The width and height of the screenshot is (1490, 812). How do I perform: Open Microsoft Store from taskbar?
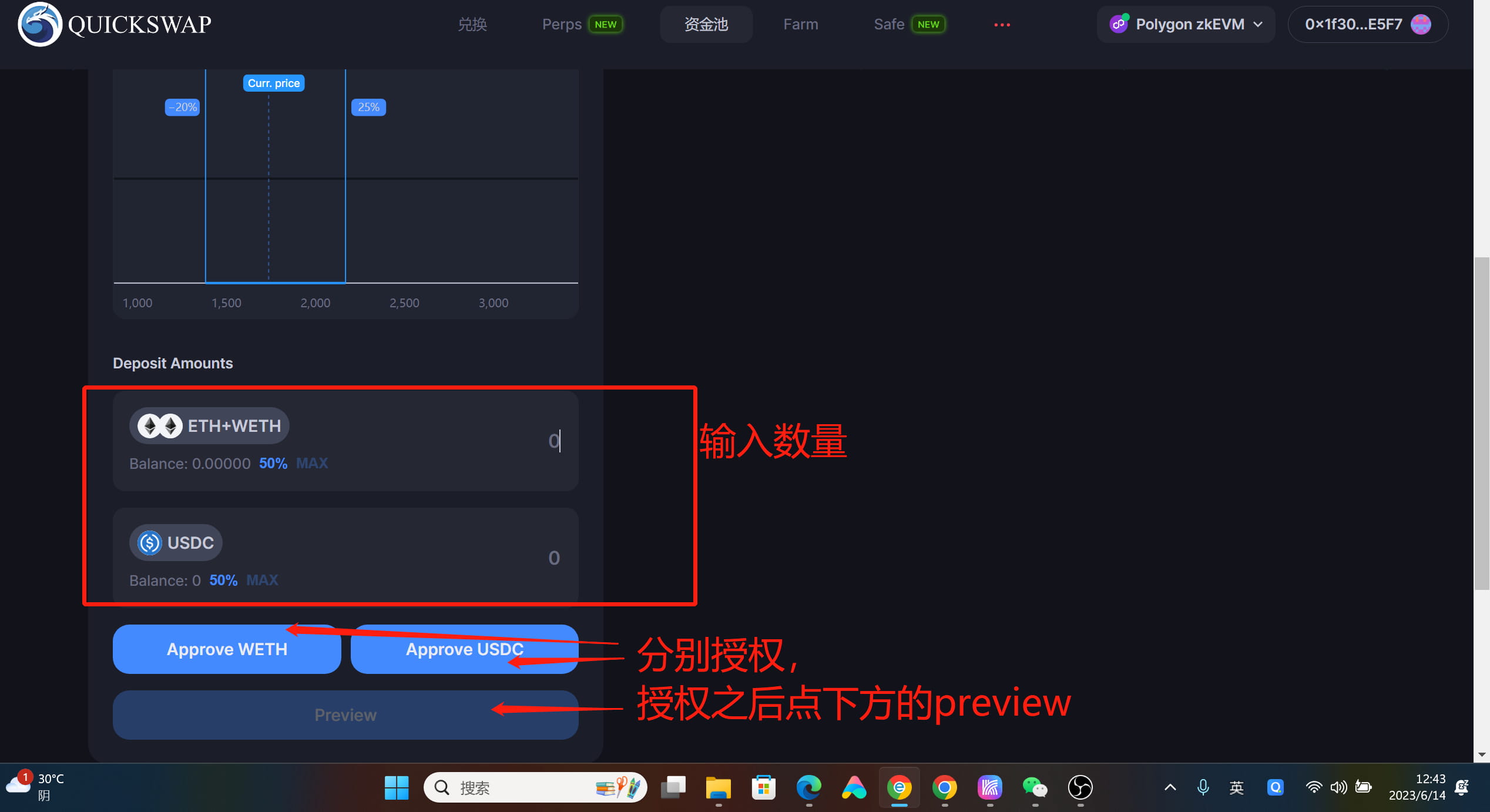pyautogui.click(x=763, y=787)
